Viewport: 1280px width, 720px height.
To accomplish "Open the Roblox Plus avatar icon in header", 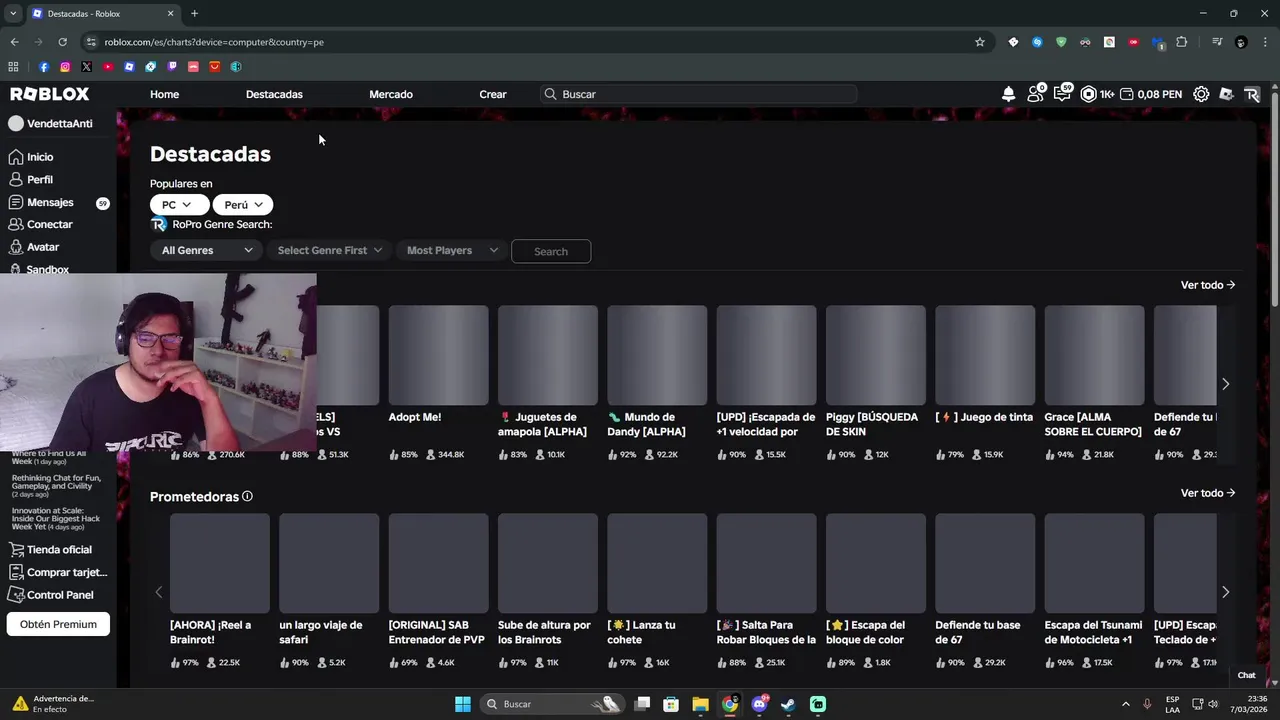I will [1226, 94].
